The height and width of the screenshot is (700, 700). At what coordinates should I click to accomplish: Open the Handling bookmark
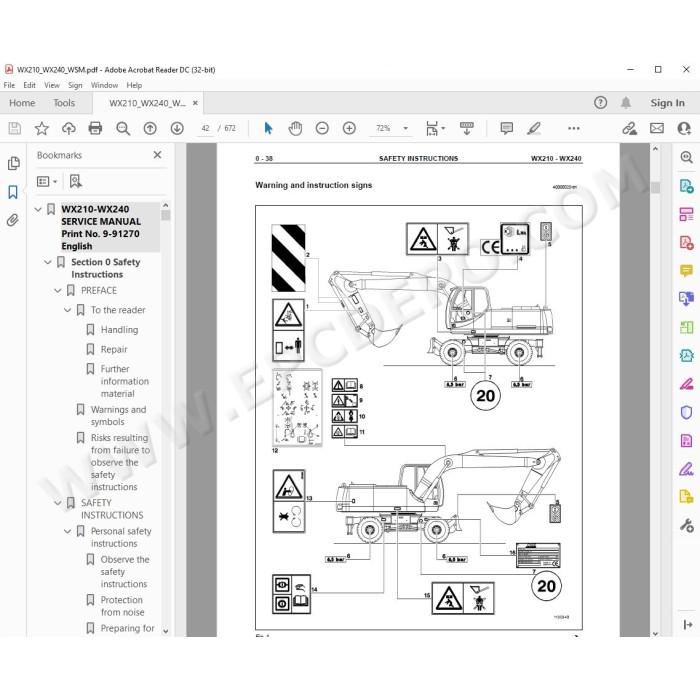point(119,329)
